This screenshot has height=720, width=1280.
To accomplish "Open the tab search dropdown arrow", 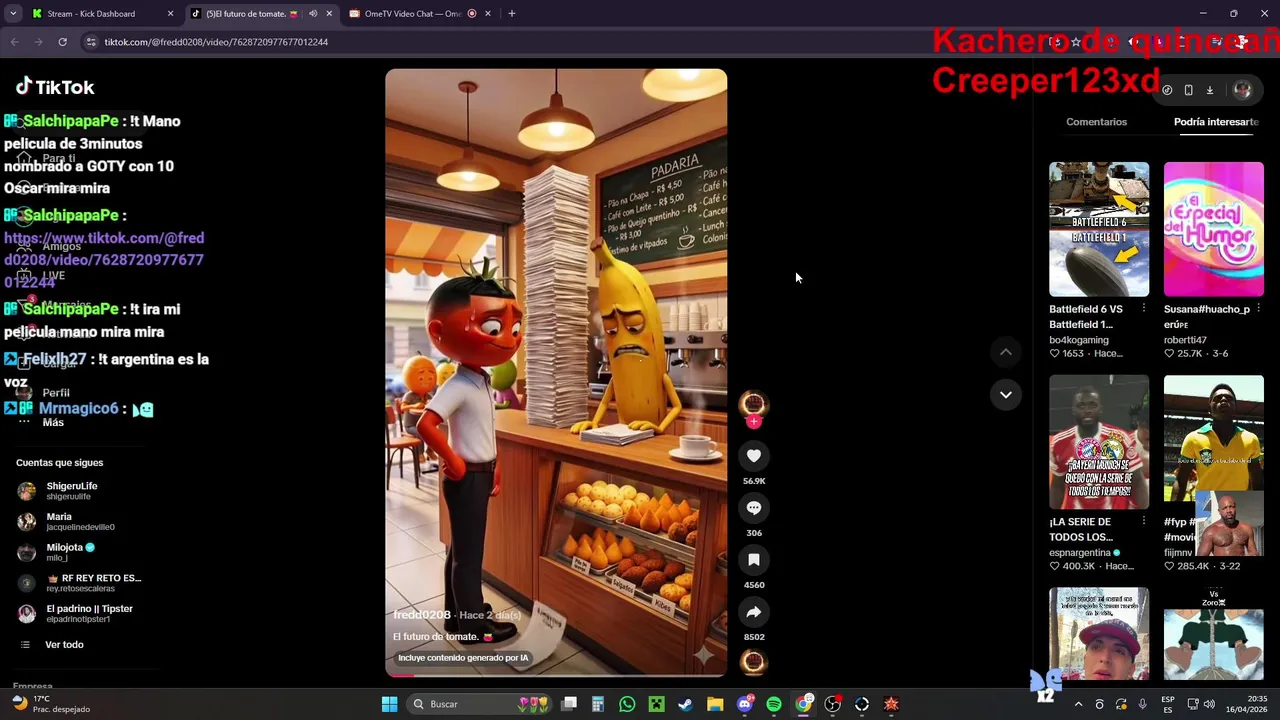I will pyautogui.click(x=13, y=14).
